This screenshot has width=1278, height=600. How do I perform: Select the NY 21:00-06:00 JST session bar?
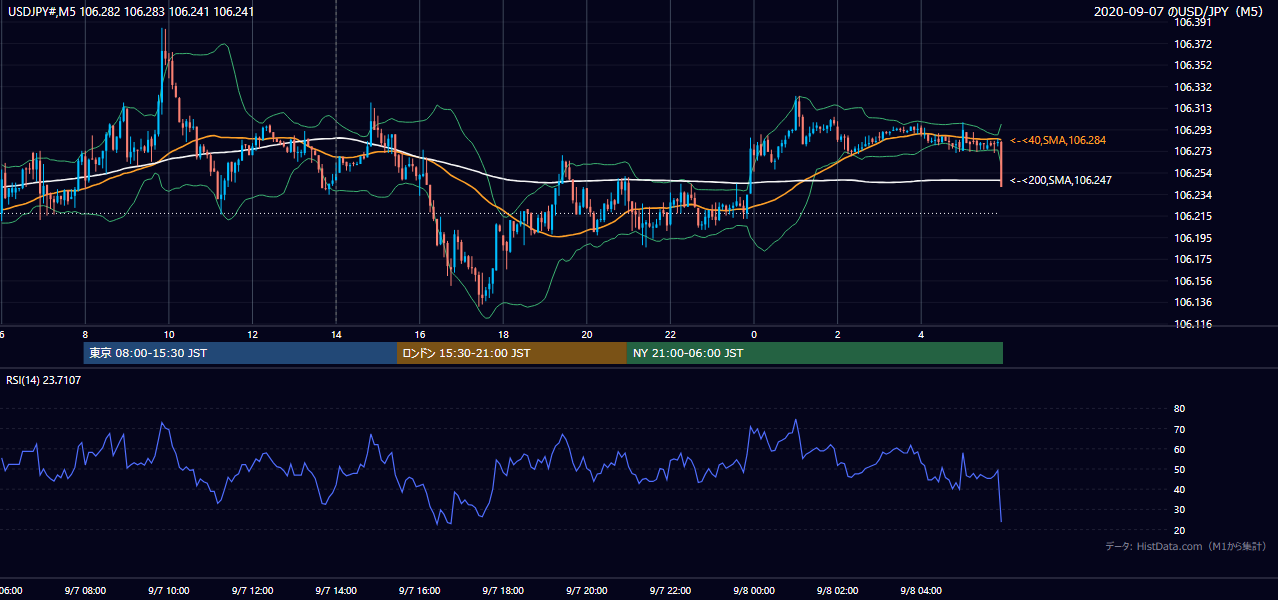[x=815, y=353]
